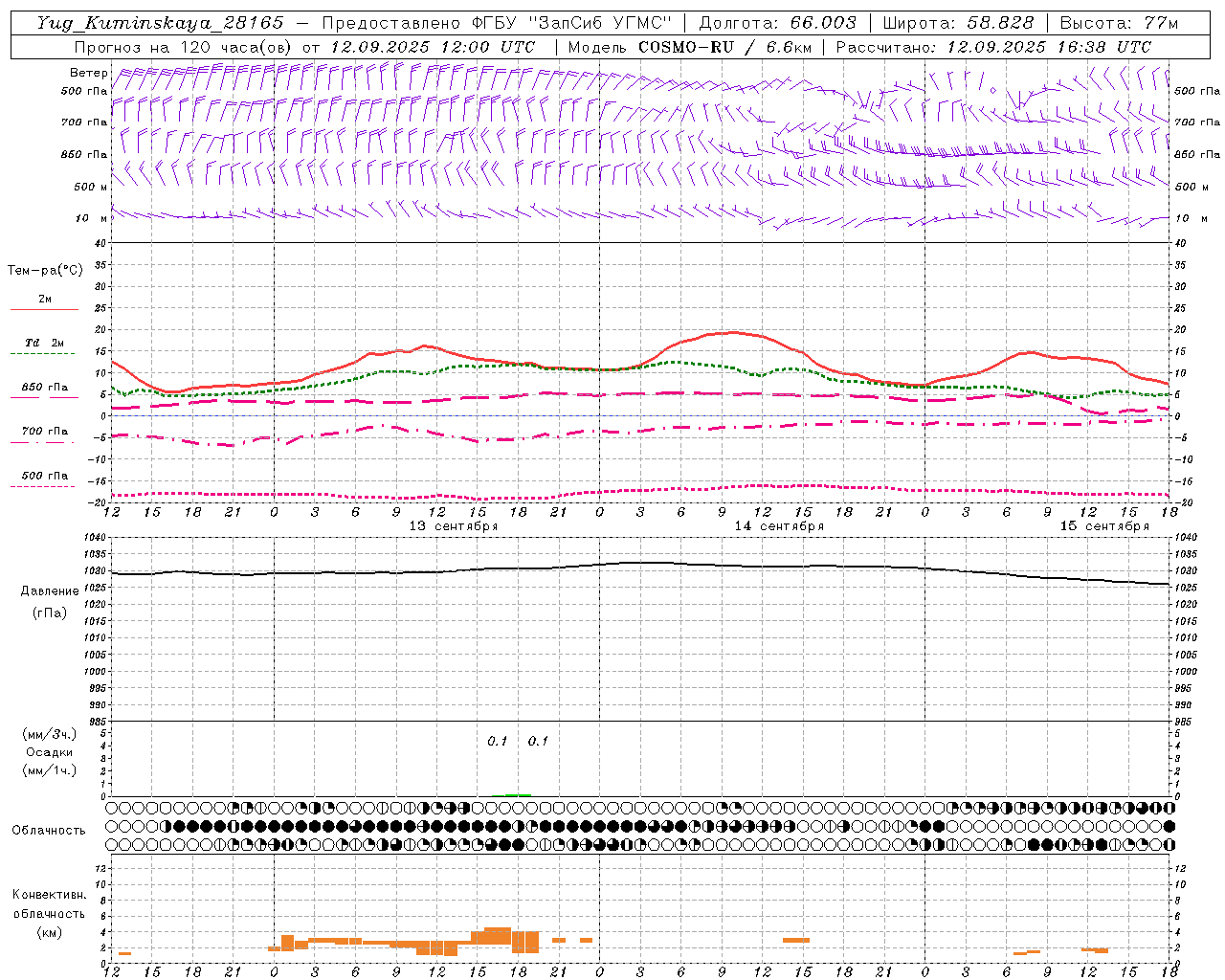
Task: Click the date label 14 сентября
Action: coord(779,526)
